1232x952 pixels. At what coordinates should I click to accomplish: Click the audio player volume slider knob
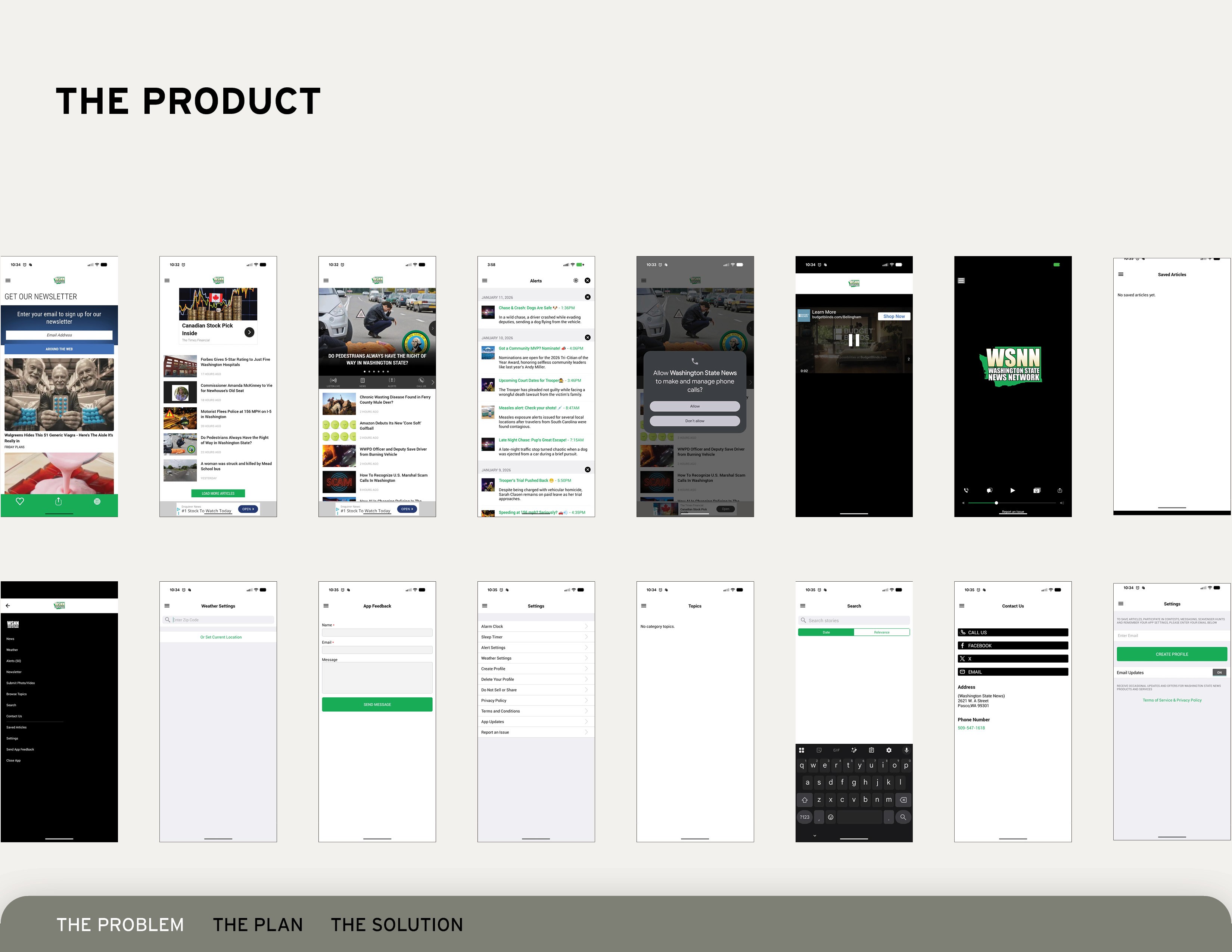[x=996, y=503]
